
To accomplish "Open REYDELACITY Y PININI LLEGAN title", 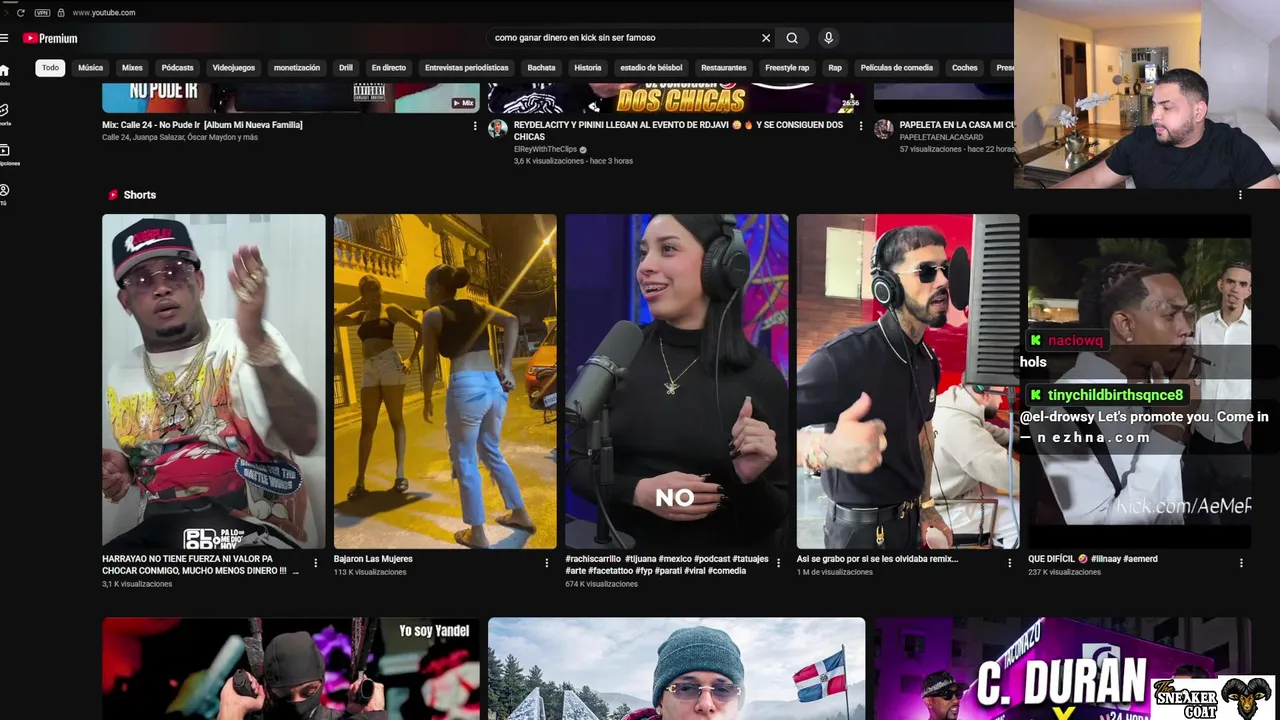I will click(x=678, y=131).
